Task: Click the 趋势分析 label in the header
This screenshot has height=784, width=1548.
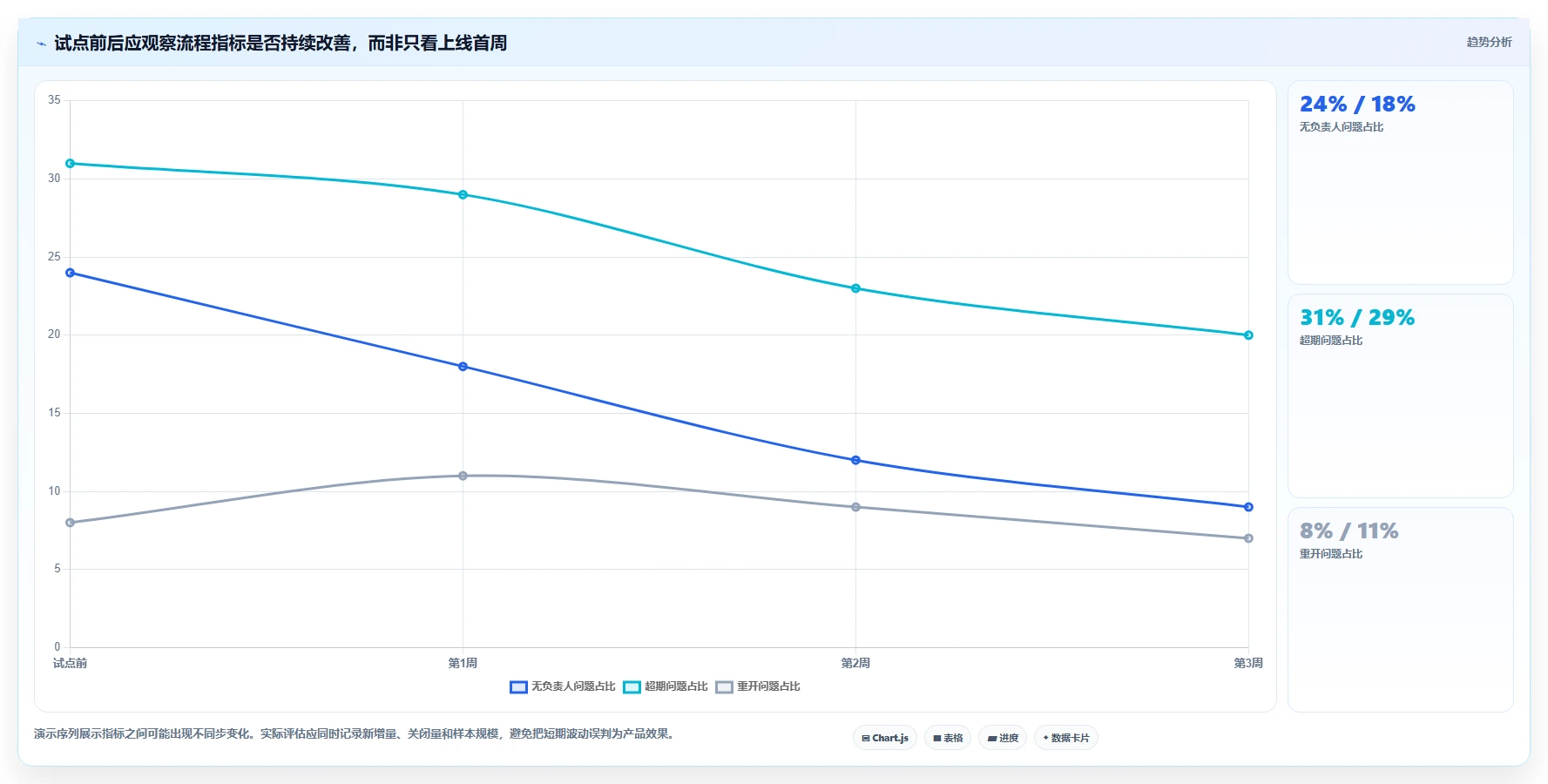Action: click(x=1489, y=42)
